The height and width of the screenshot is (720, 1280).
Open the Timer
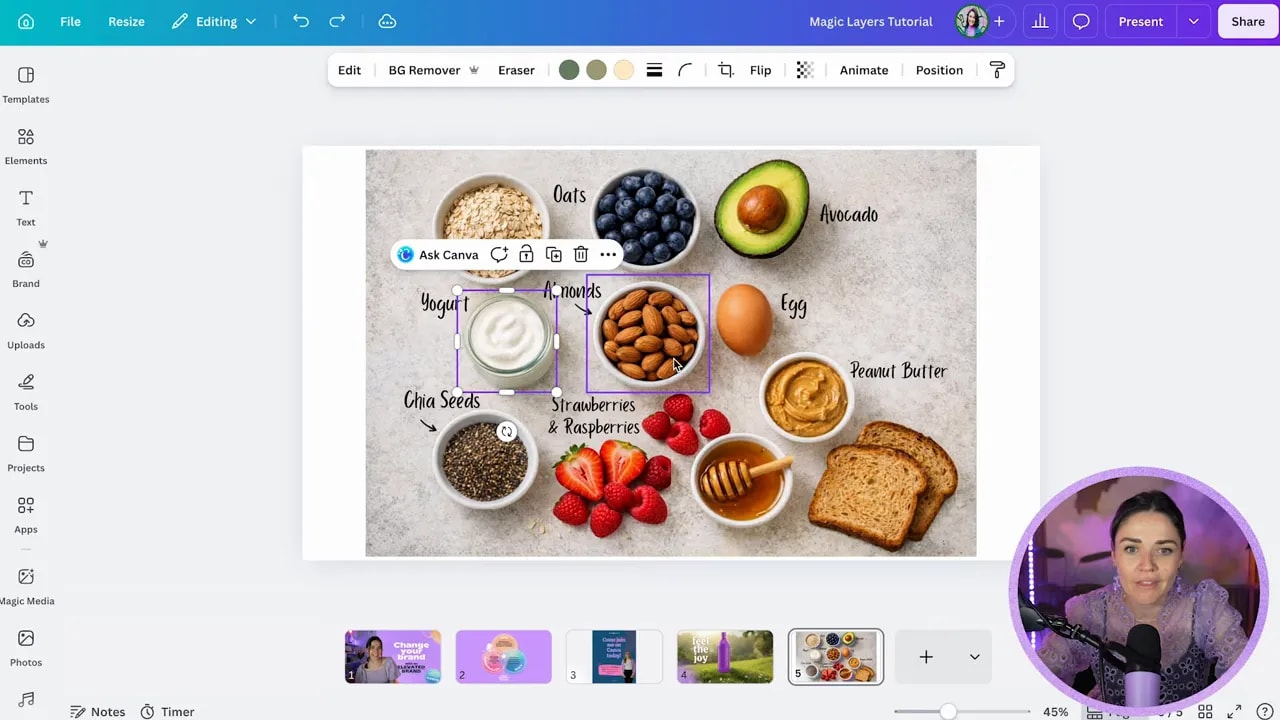167,712
